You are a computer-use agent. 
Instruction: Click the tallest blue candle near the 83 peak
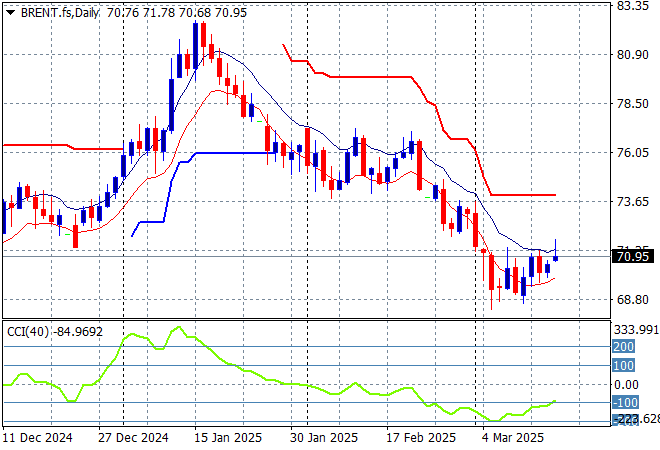[195, 46]
